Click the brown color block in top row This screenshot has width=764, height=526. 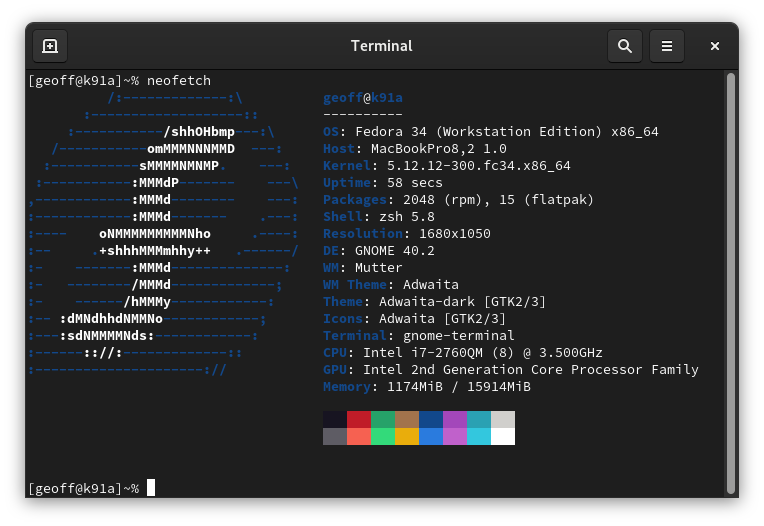click(407, 419)
